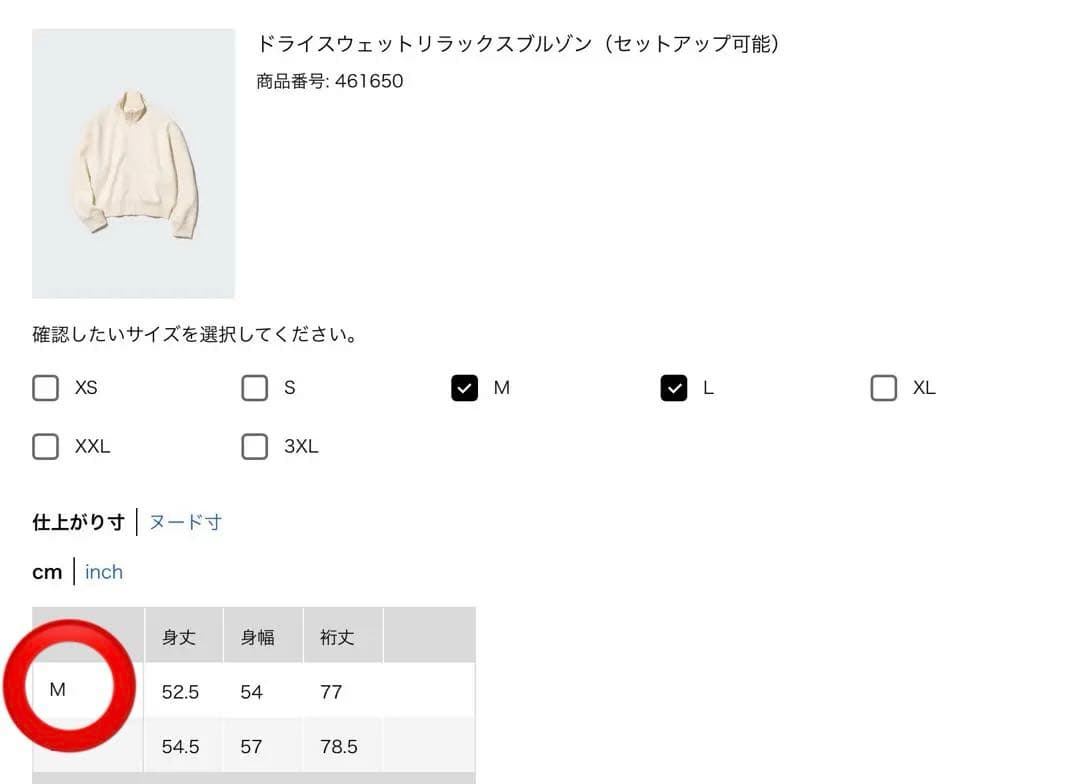Click the M row label in size table
Screen dimensions: 1080x784
coord(58,690)
